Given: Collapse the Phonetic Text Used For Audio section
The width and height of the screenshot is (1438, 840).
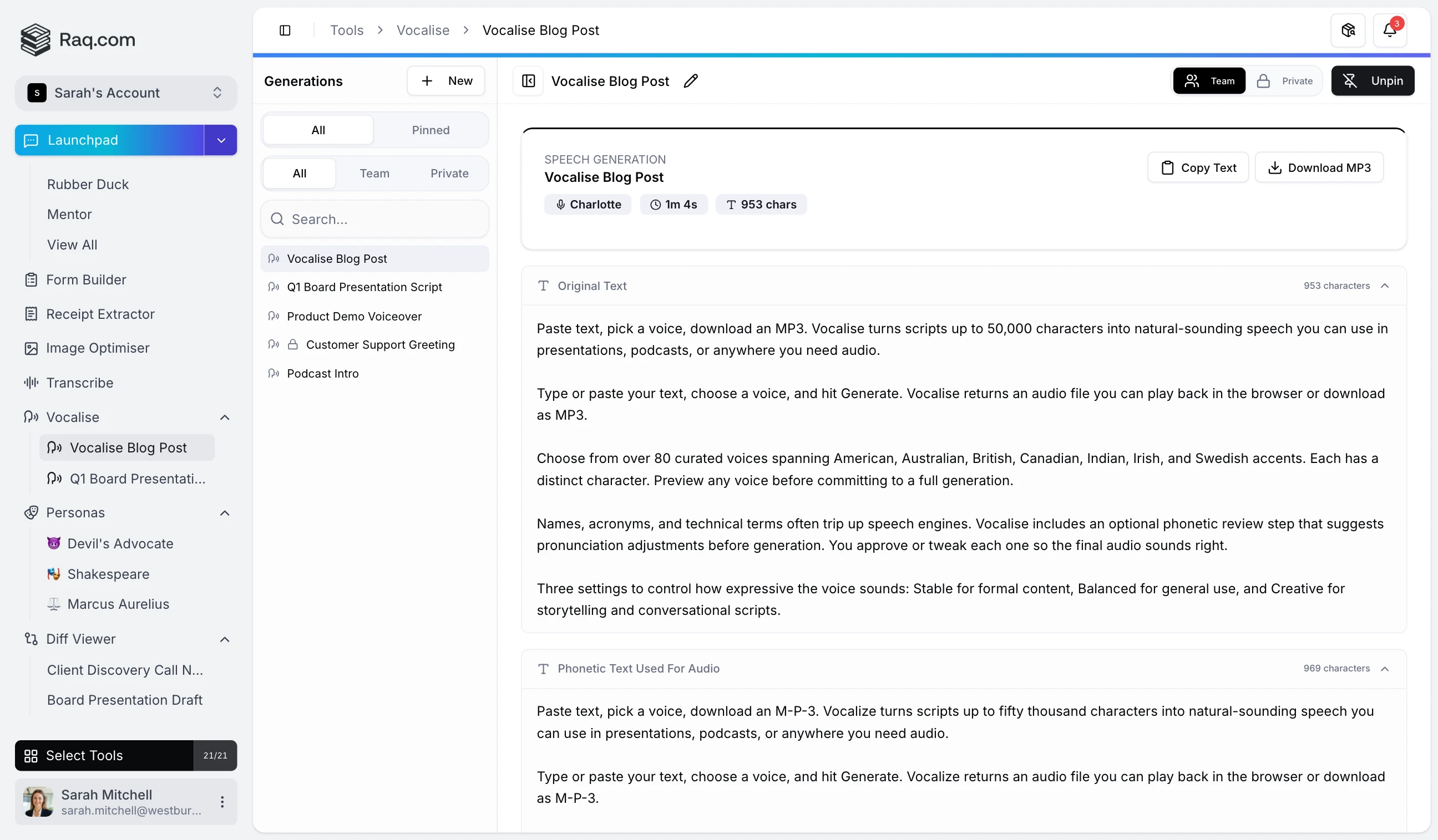Looking at the screenshot, I should (x=1385, y=668).
